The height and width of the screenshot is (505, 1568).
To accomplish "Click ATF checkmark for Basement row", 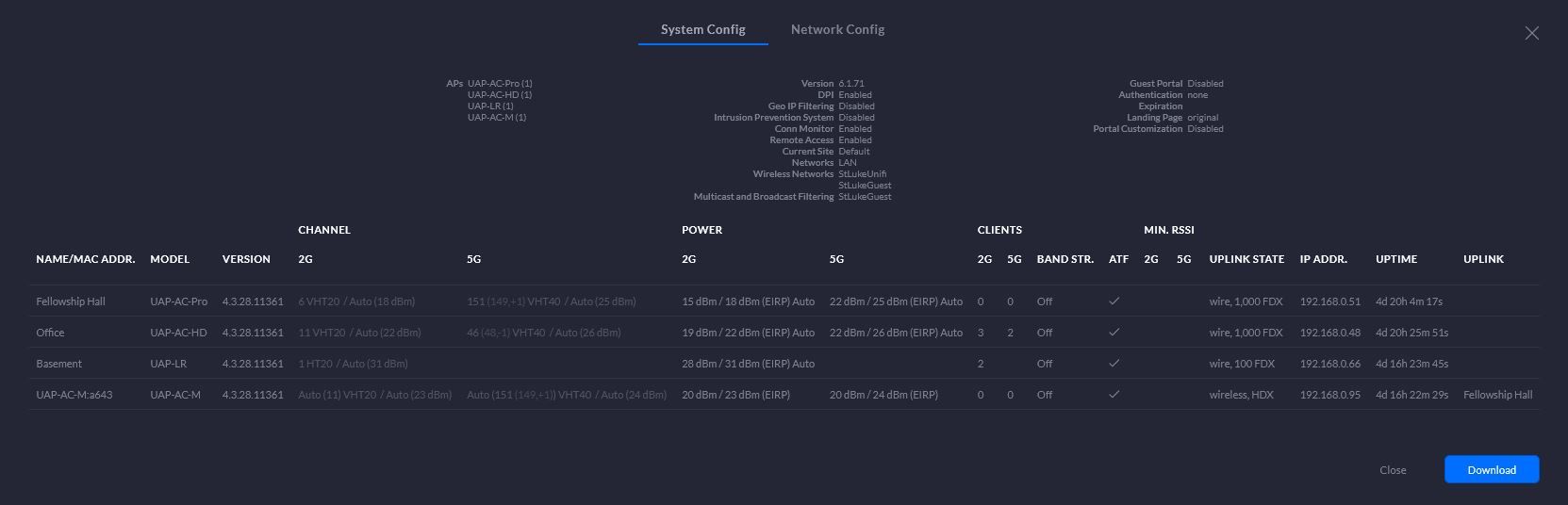I will (1114, 364).
